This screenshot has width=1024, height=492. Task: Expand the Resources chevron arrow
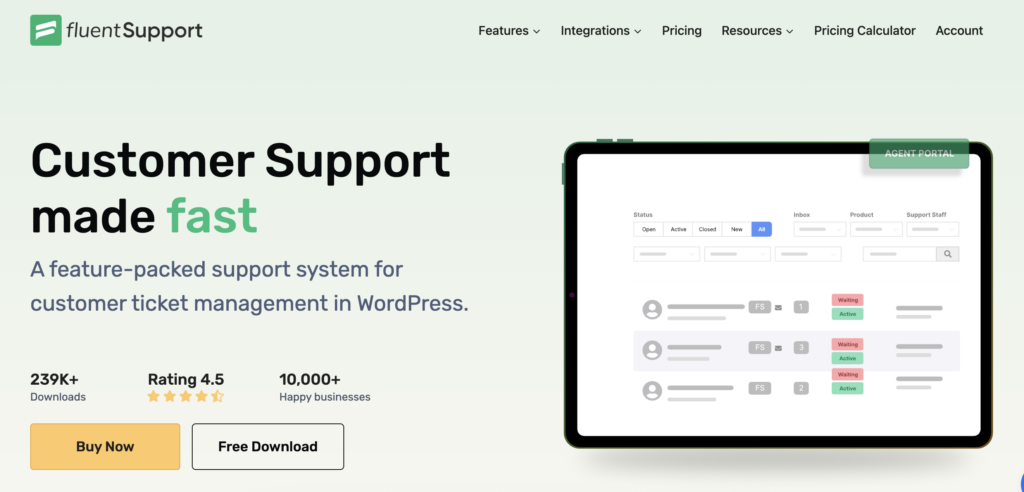click(x=790, y=31)
